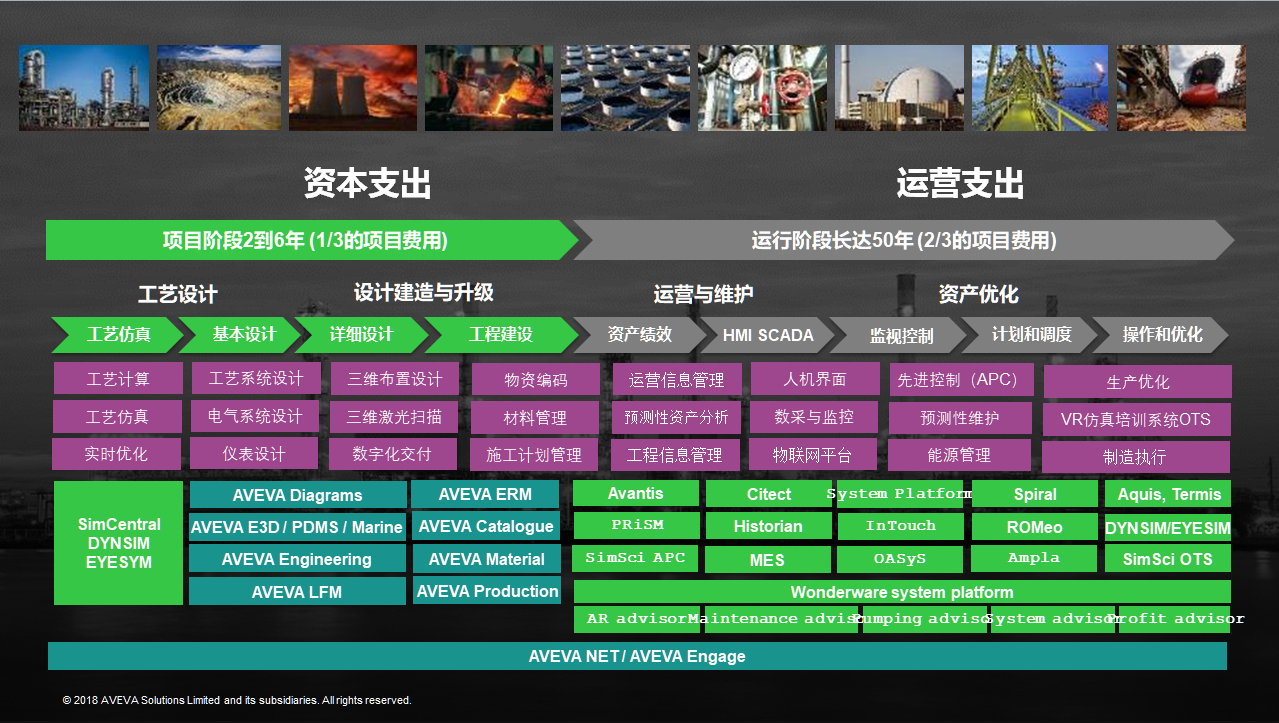Open the ship in dock thumbnail
Viewport: 1279px width, 723px height.
pyautogui.click(x=1181, y=88)
